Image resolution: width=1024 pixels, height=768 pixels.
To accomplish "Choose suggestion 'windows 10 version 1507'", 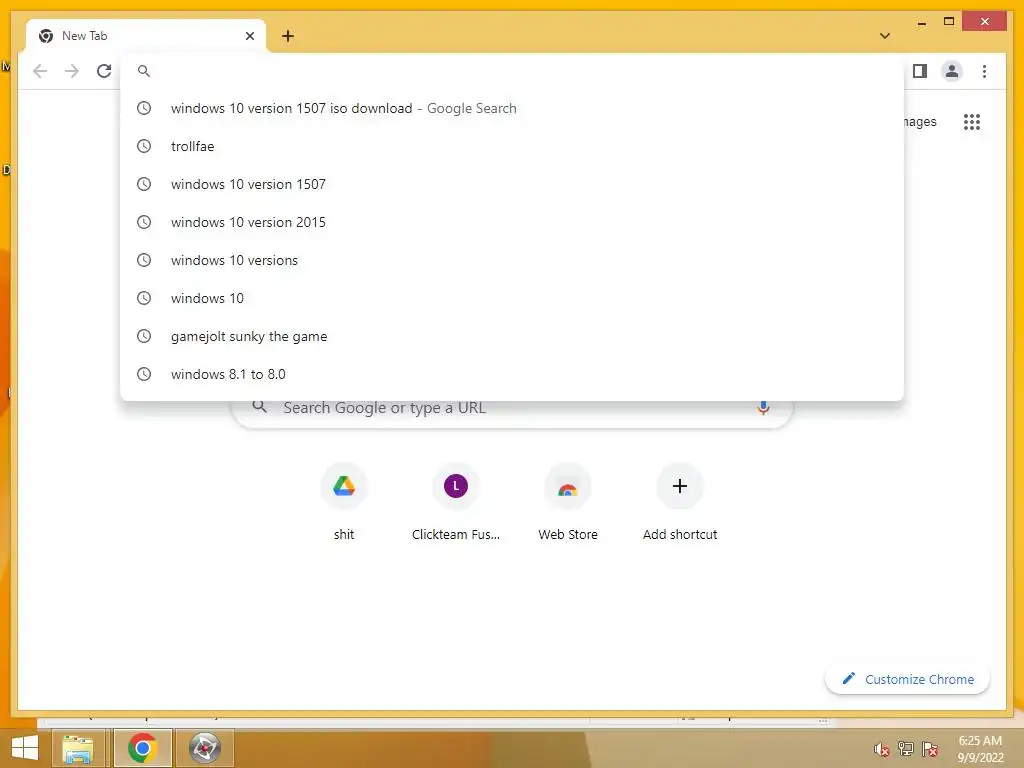I will [512, 184].
